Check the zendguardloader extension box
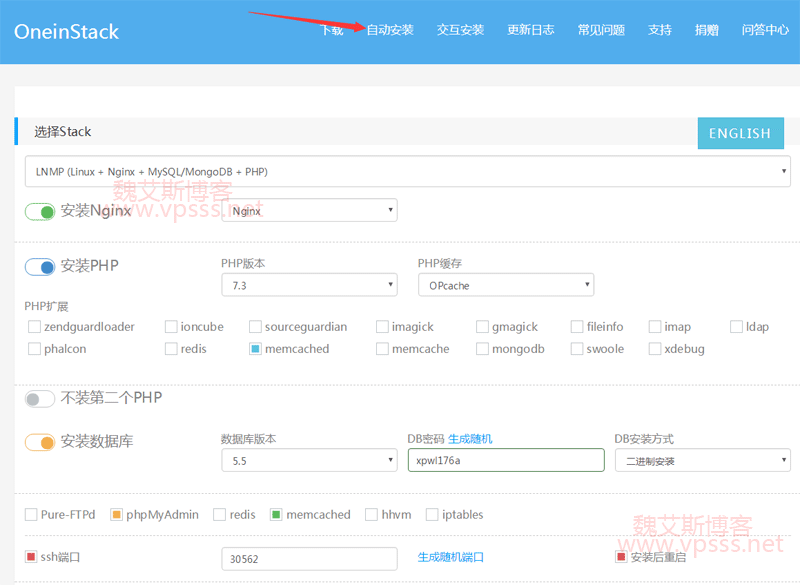Screen dimensions: 800x585 35,327
